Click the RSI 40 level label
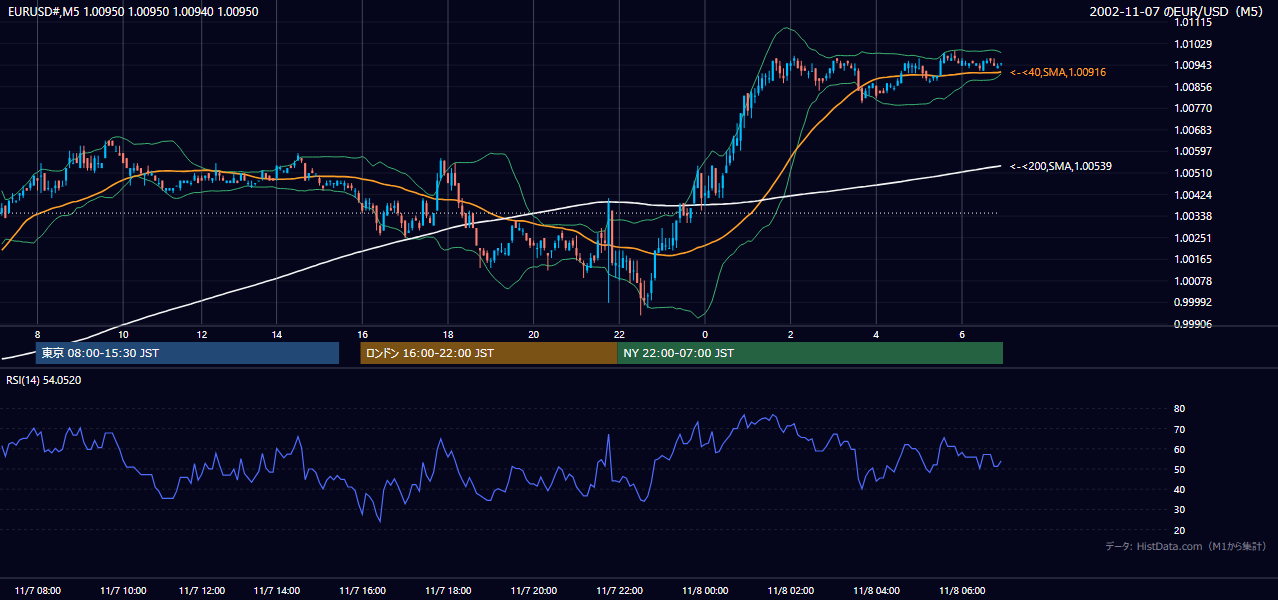Viewport: 1278px width, 600px height. tap(1179, 489)
